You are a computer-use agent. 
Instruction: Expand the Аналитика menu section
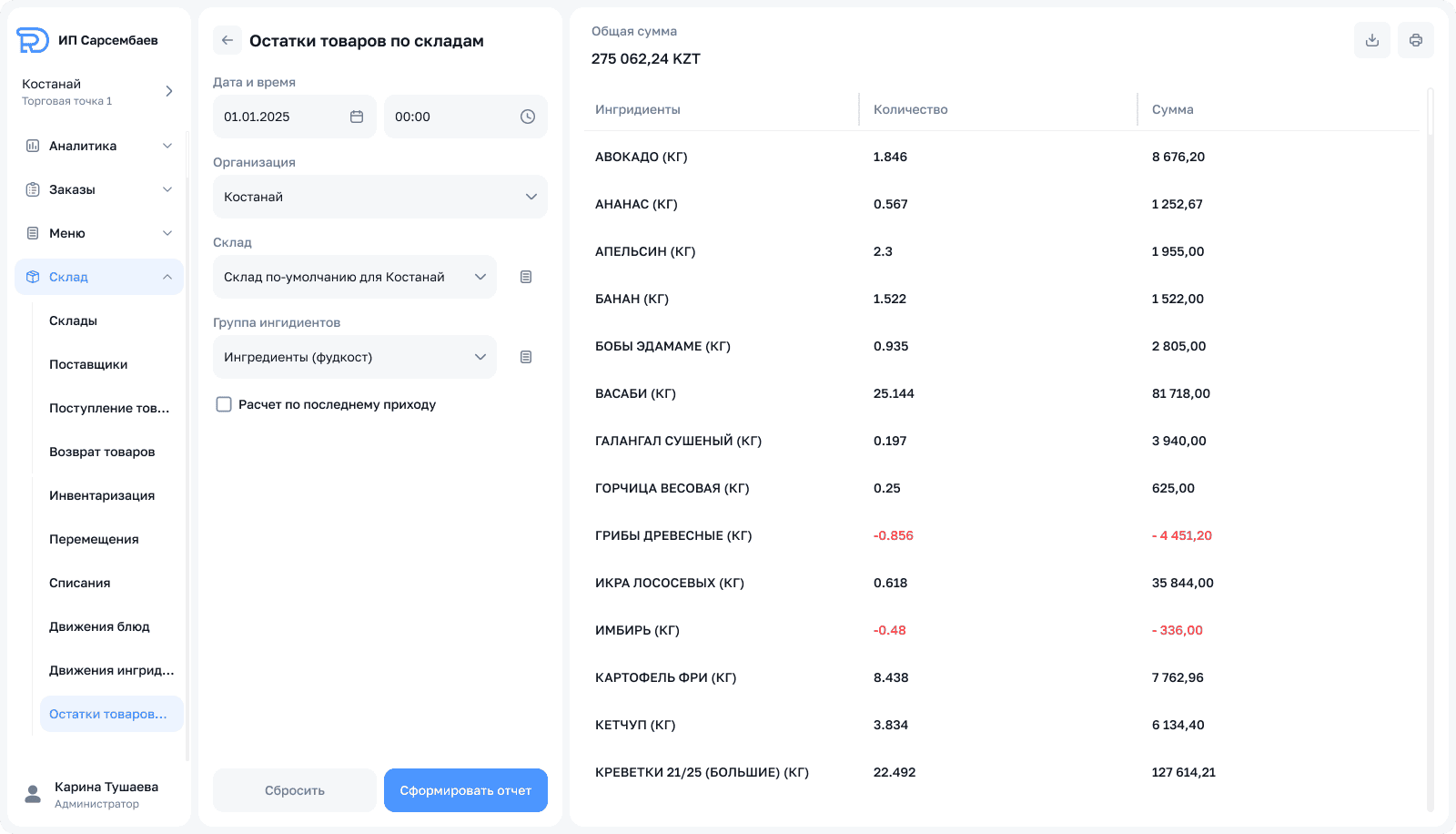(98, 146)
